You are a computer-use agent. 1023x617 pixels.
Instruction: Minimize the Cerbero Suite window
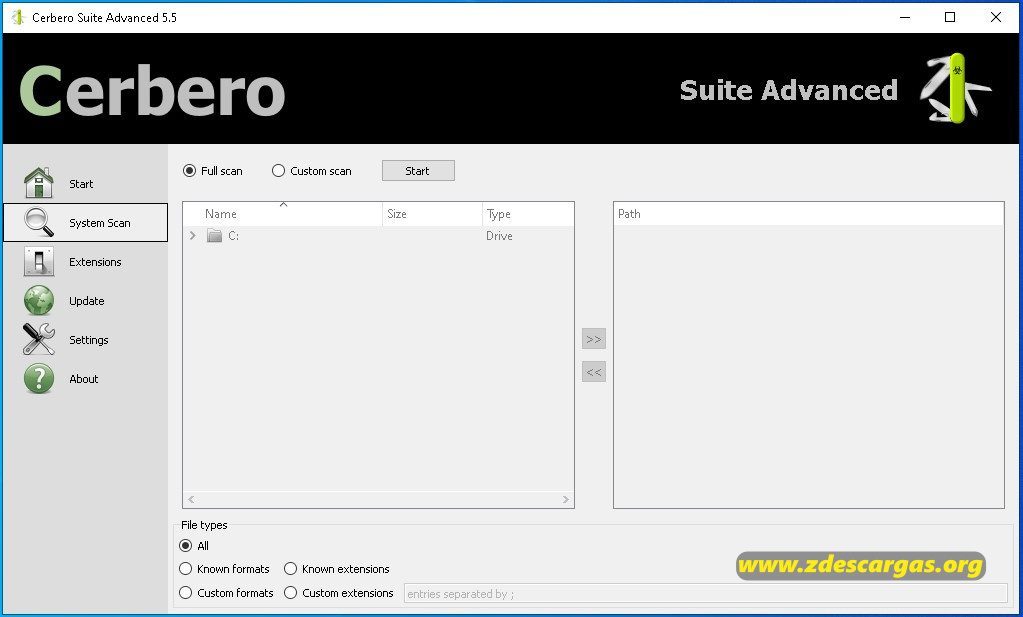coord(905,18)
